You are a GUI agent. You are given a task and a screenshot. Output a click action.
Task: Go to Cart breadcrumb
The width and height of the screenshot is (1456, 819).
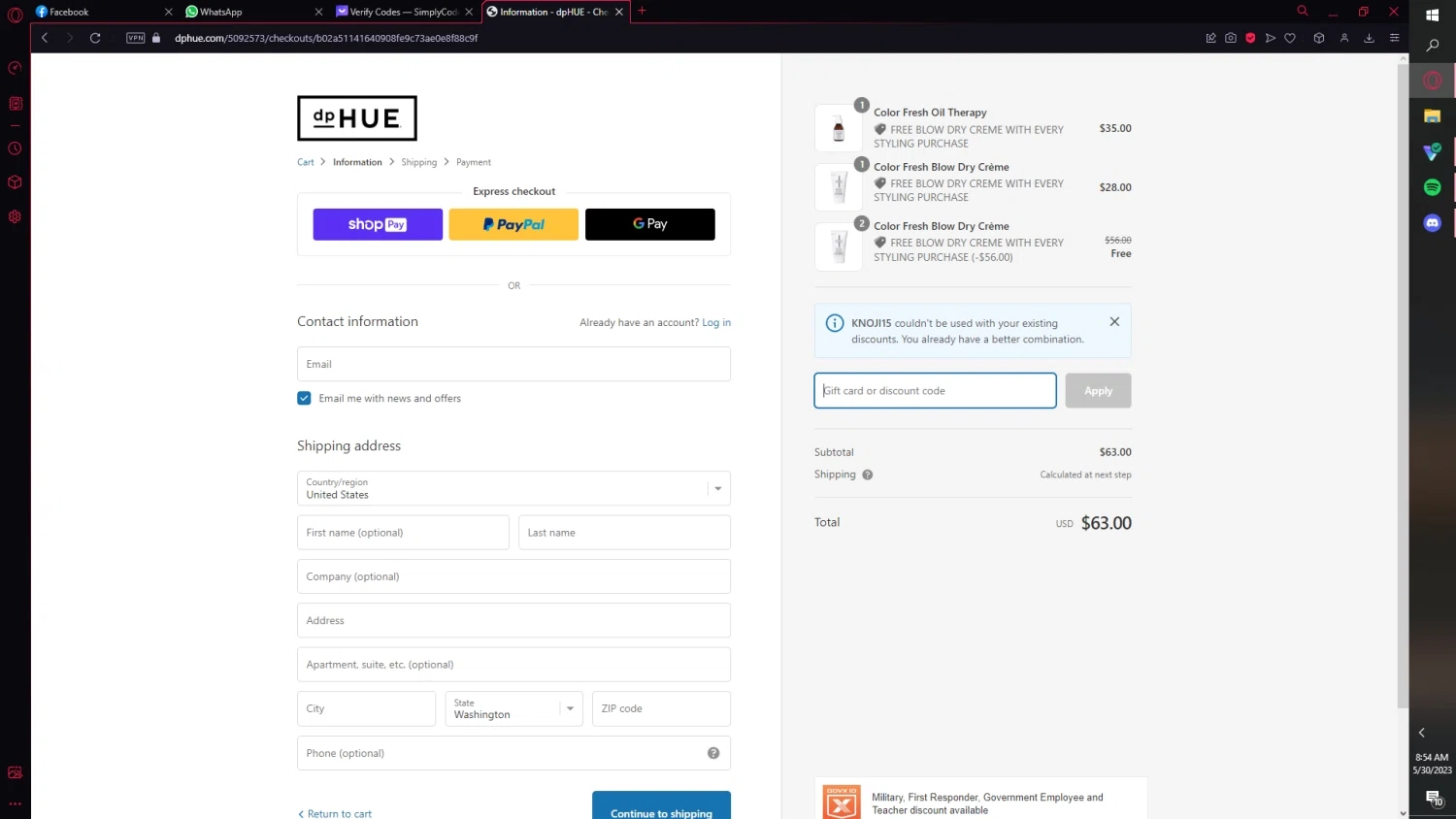point(305,162)
